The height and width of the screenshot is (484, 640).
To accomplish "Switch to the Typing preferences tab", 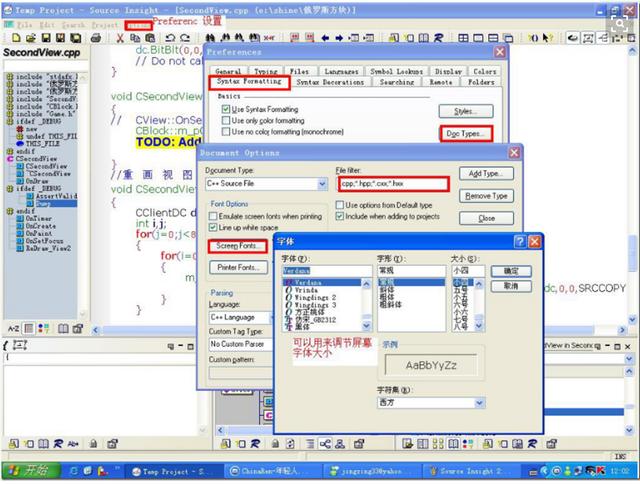I will (265, 71).
